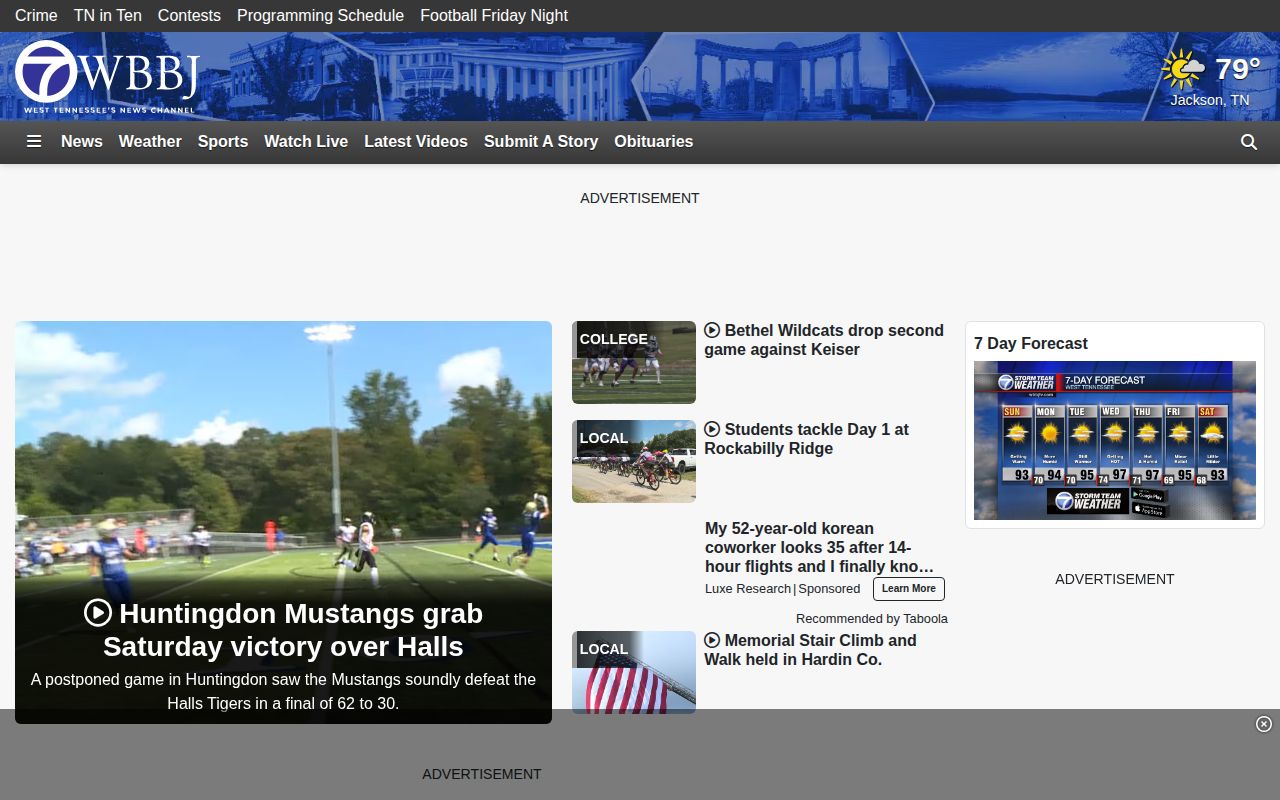Screen dimensions: 1280x800
Task: Click the 79° temperature reading
Action: click(1238, 69)
